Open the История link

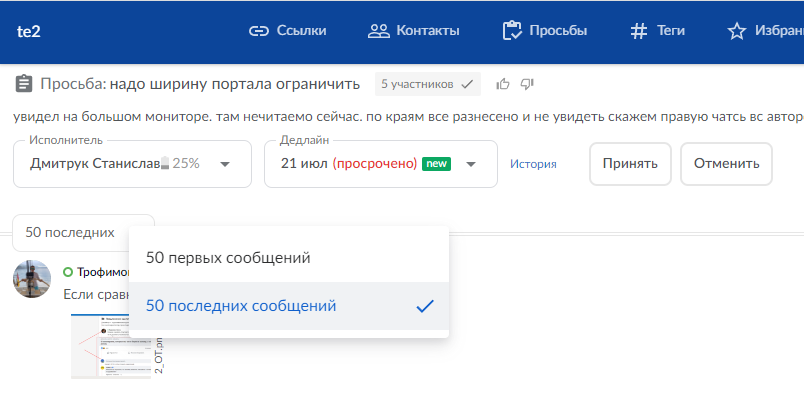(533, 164)
